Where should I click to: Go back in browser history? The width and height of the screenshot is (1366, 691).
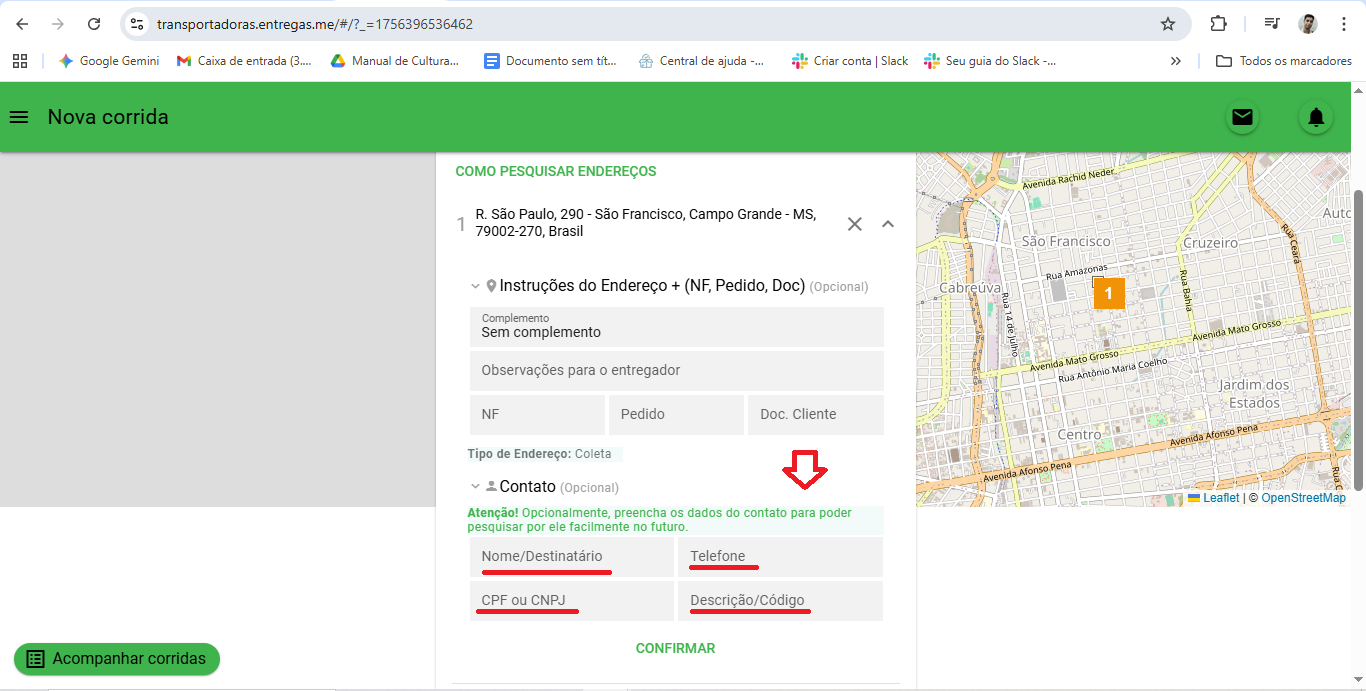(x=22, y=24)
